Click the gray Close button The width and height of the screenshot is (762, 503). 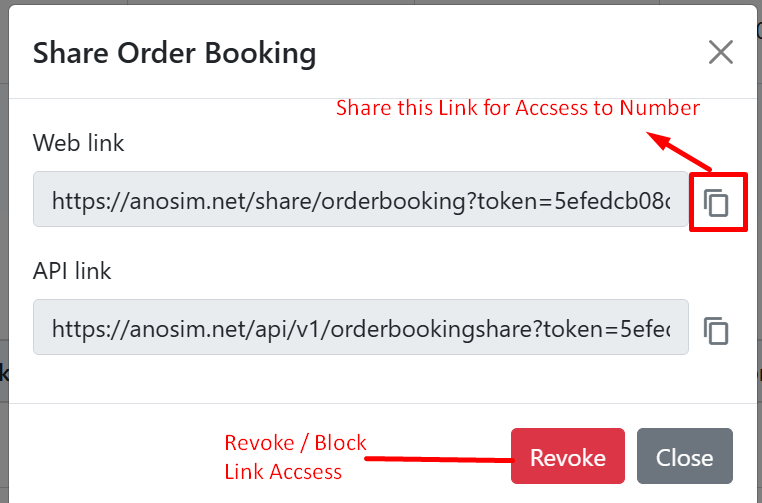pyautogui.click(x=684, y=458)
